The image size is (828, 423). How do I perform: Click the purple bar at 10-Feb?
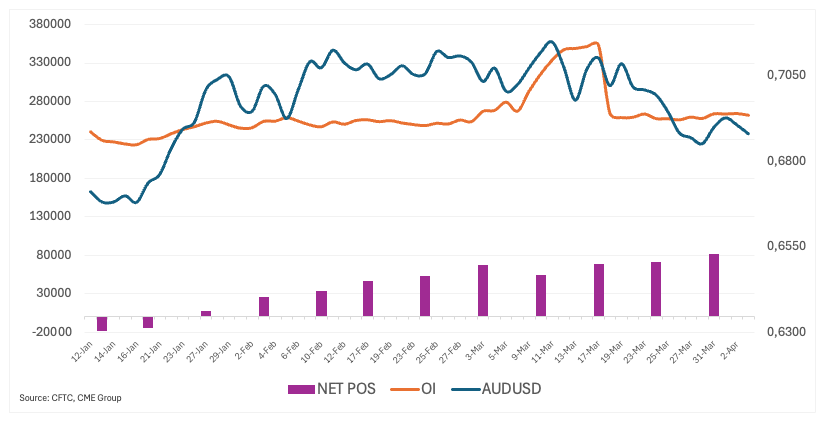[321, 303]
